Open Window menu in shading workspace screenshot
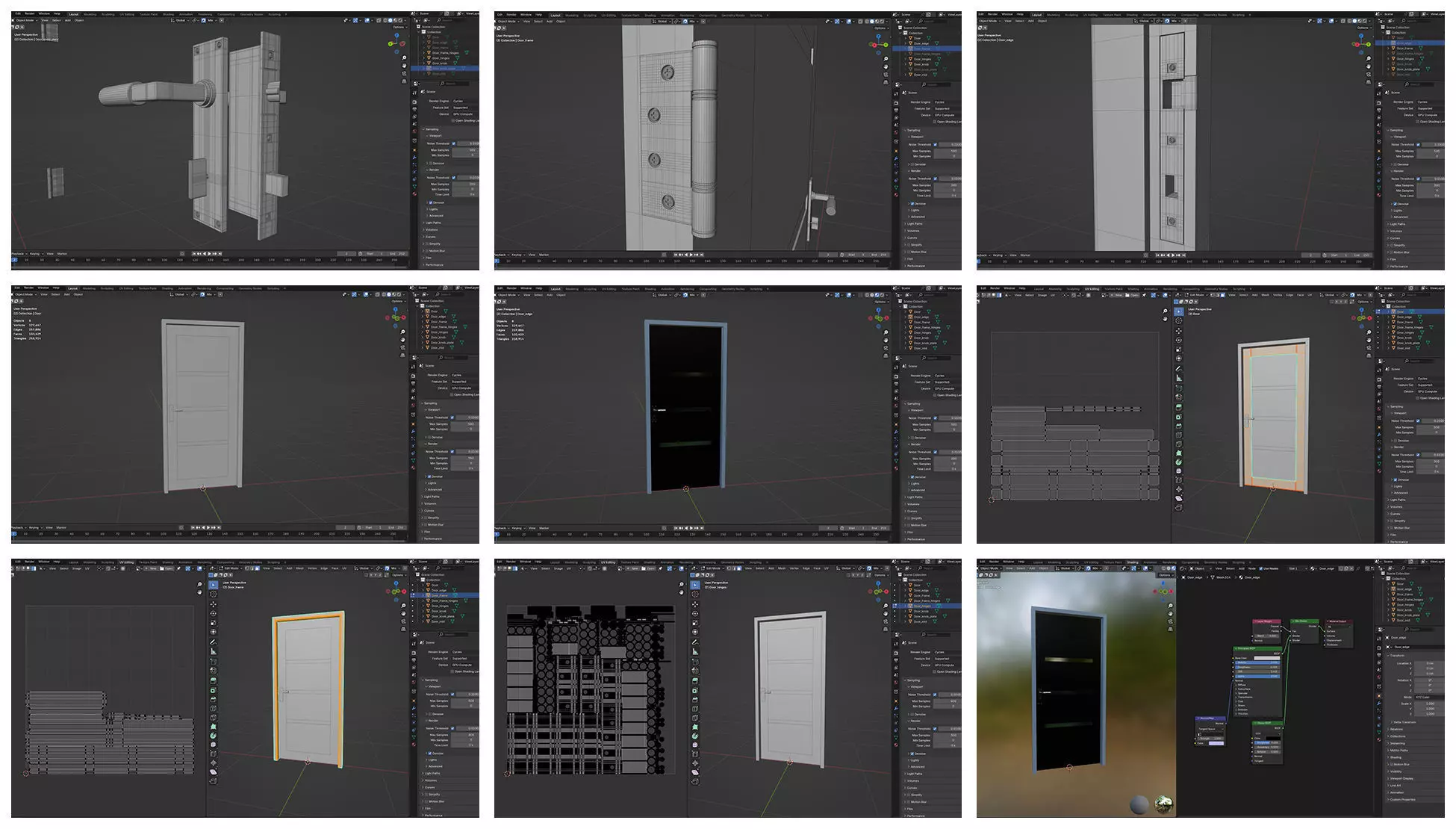The height and width of the screenshot is (829, 1456). 1008,562
